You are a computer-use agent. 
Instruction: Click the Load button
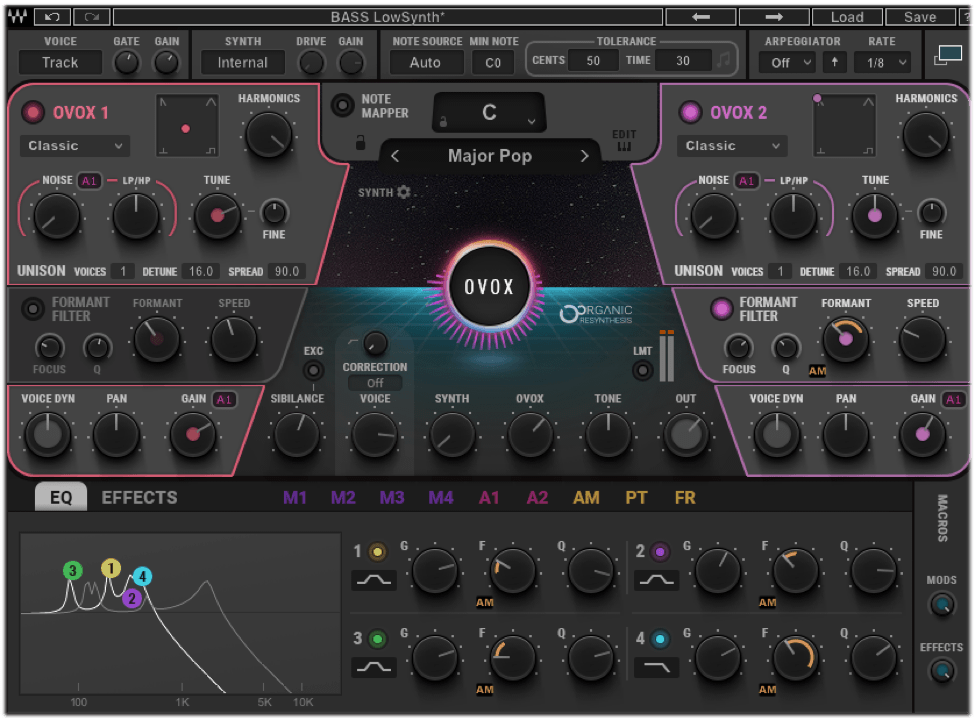pyautogui.click(x=846, y=17)
